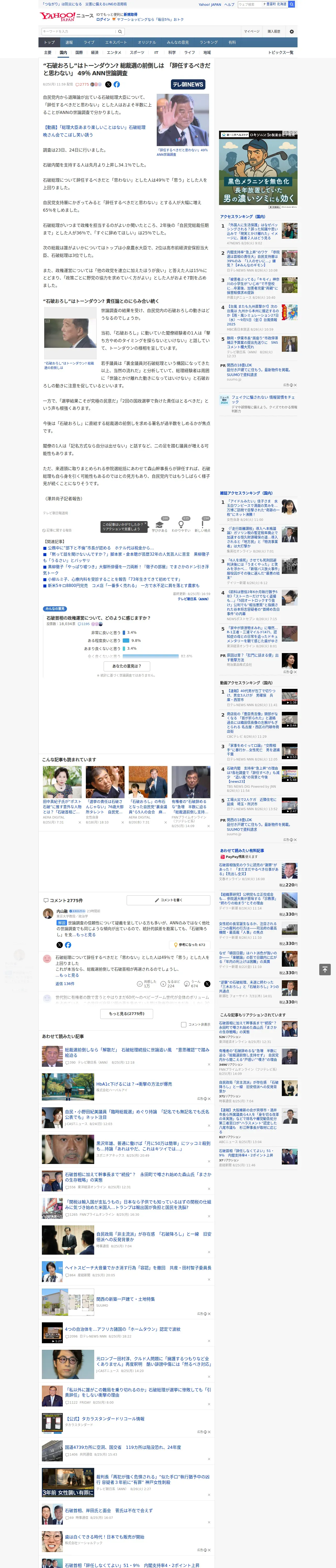Image resolution: width=336 pixels, height=1568 pixels.
Task: Click 共感した reaction on second comment
Action: tap(147, 984)
